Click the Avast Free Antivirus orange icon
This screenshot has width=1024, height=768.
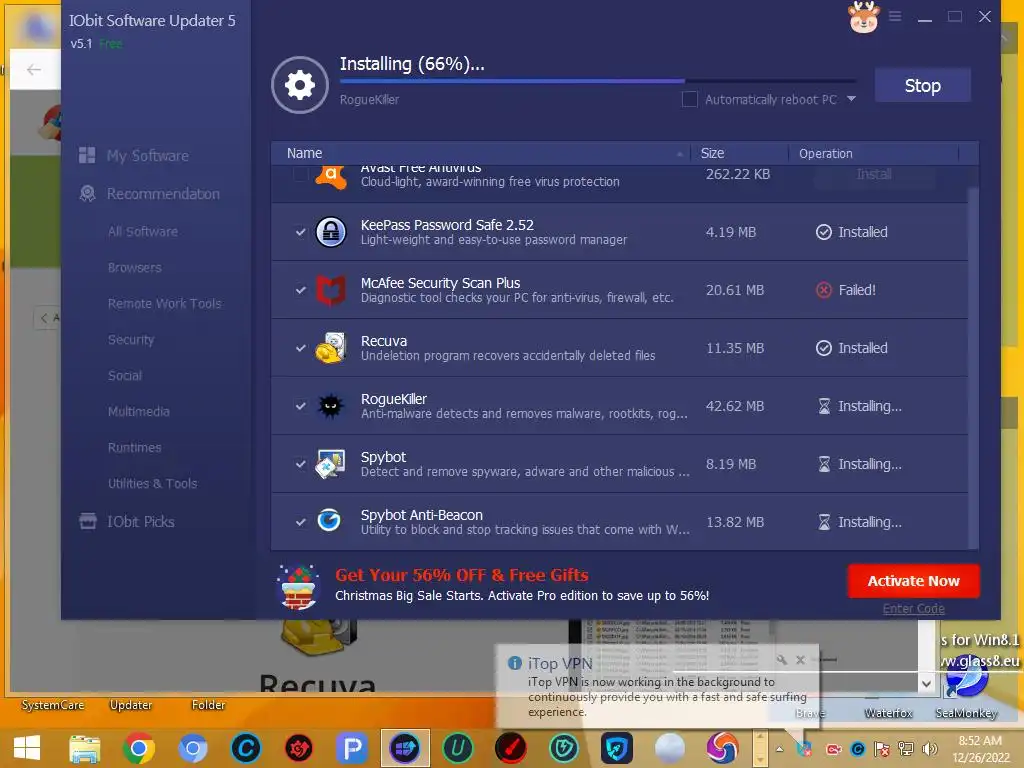[330, 176]
